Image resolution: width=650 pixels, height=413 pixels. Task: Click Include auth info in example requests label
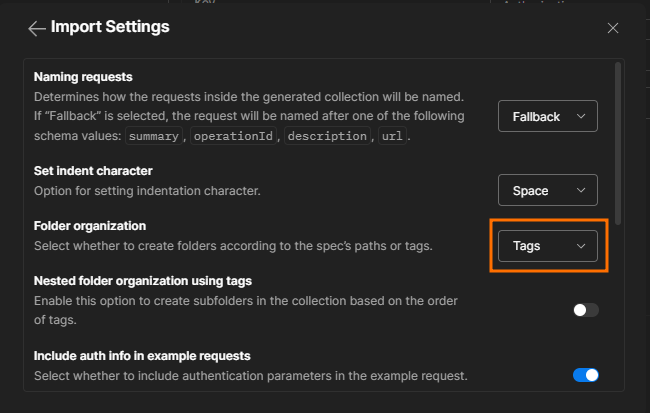142,355
